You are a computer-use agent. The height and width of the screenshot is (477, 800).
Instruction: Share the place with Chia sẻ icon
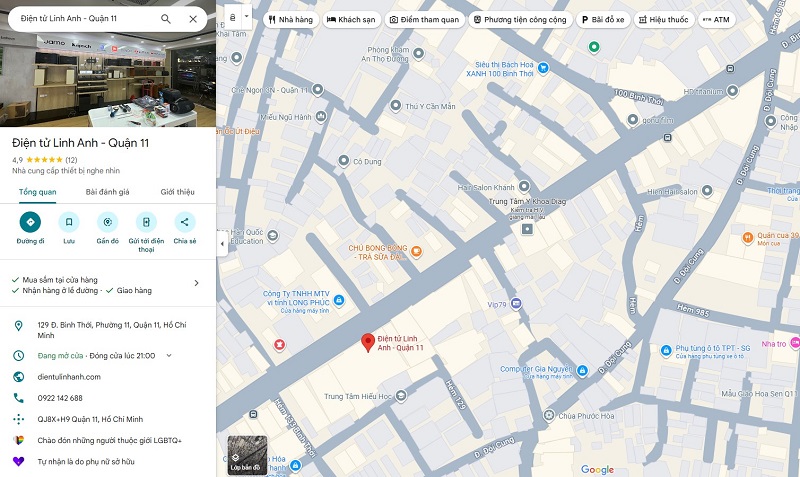(x=185, y=222)
